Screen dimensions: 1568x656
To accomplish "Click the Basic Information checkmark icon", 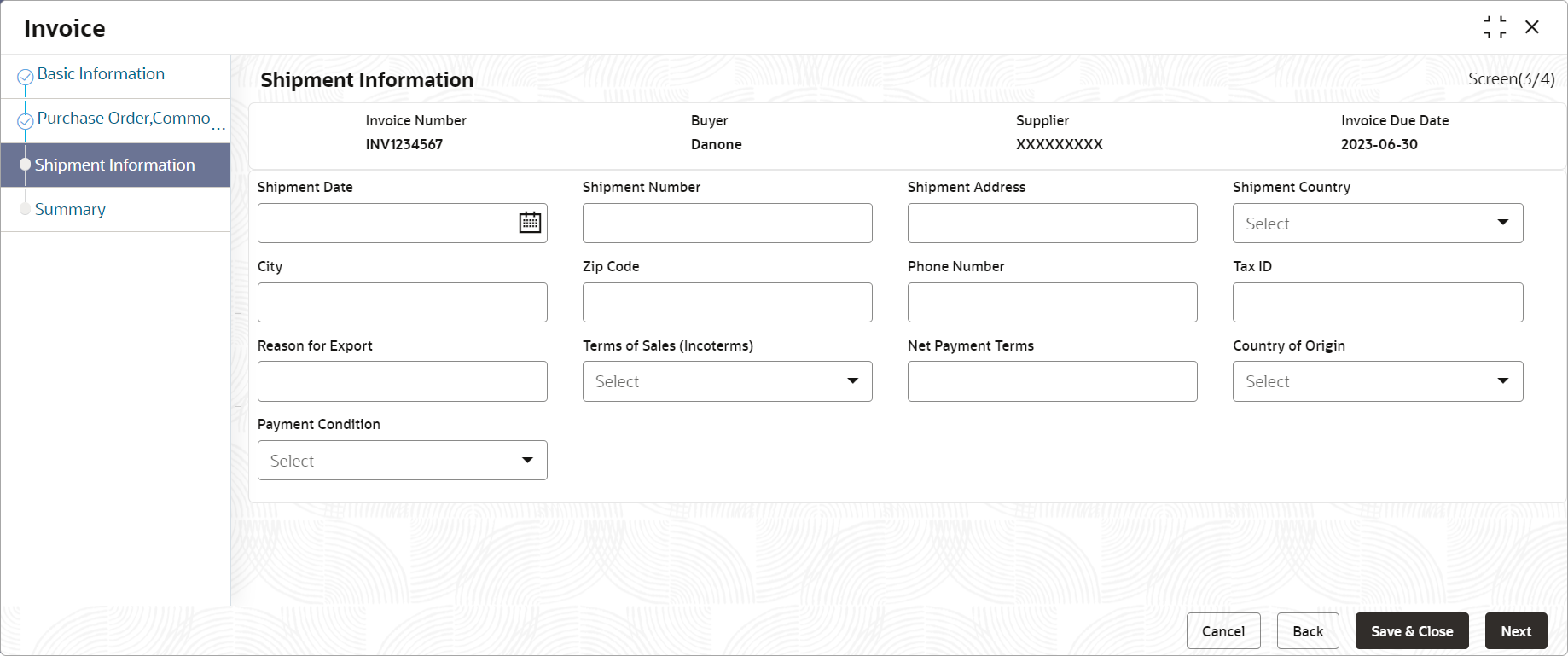I will tap(26, 77).
